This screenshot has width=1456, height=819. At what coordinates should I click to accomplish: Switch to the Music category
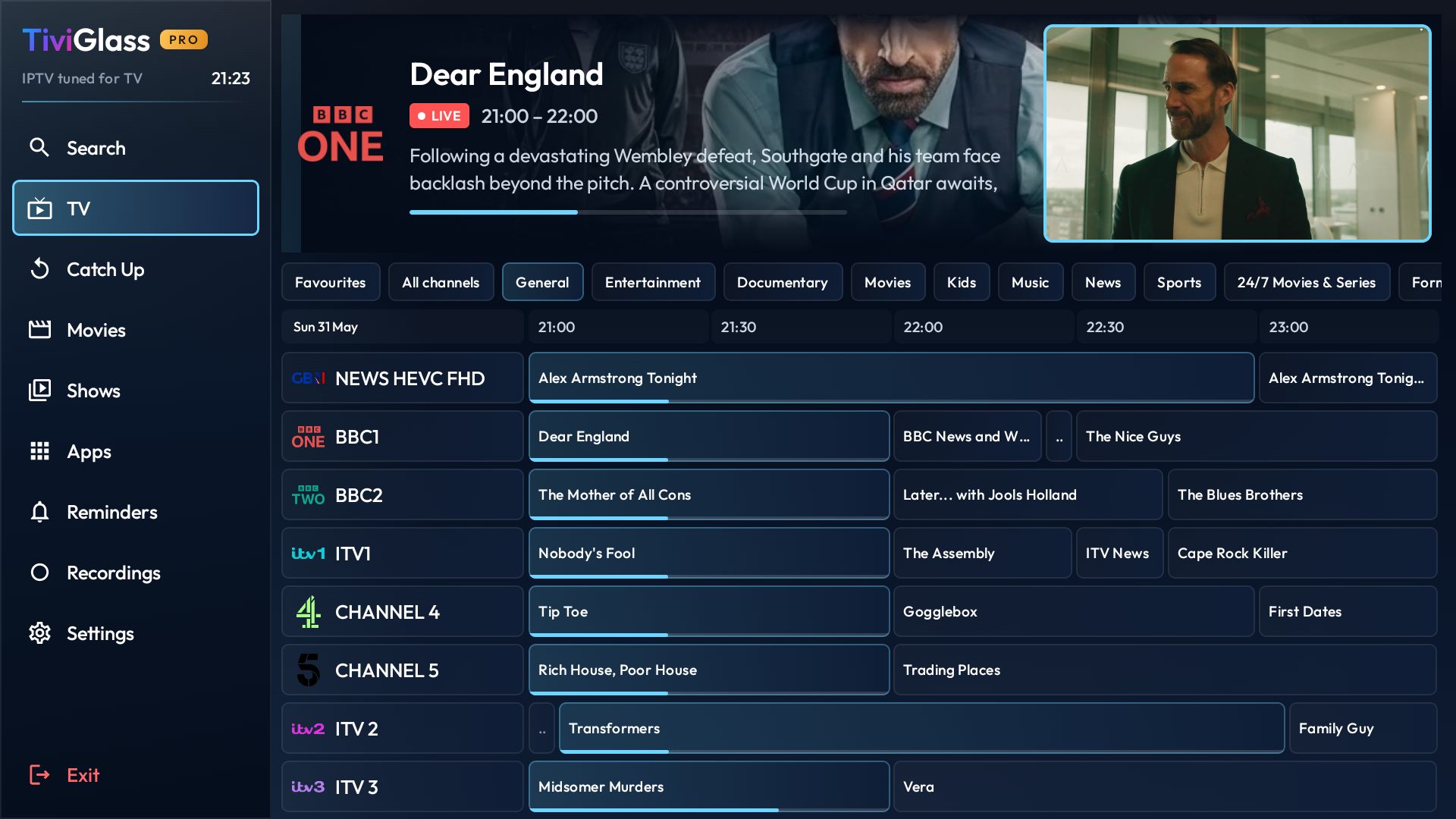tap(1031, 282)
